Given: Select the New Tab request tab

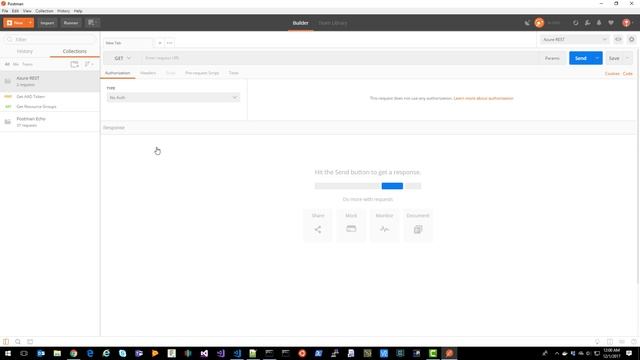Looking at the screenshot, I should pos(128,43).
